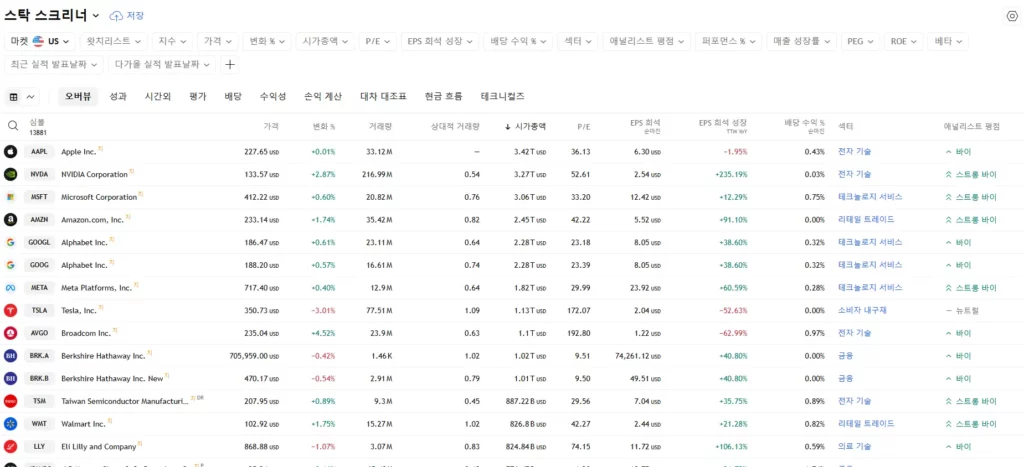1024x467 pixels.
Task: Open Tesla, Inc. stock link
Action: tap(78, 310)
